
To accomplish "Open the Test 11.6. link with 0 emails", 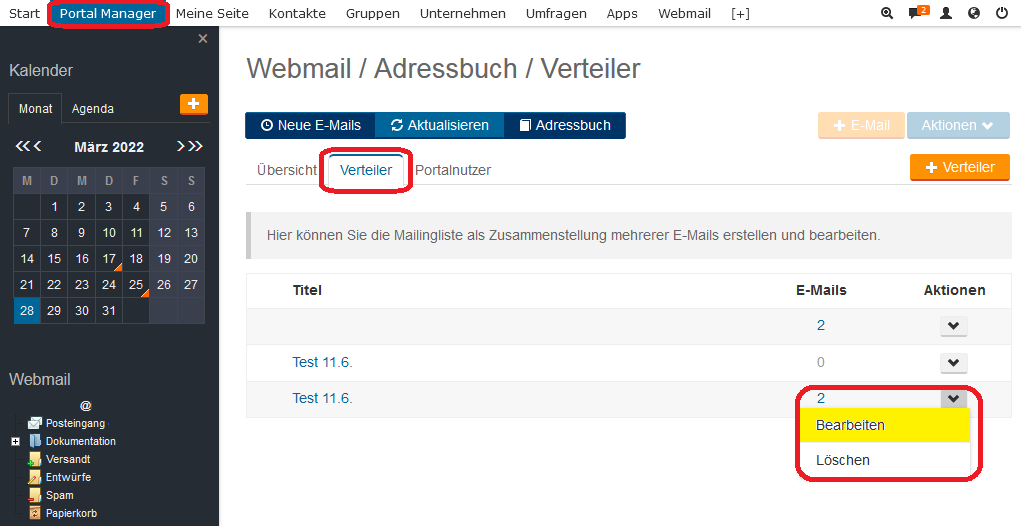I will click(322, 362).
